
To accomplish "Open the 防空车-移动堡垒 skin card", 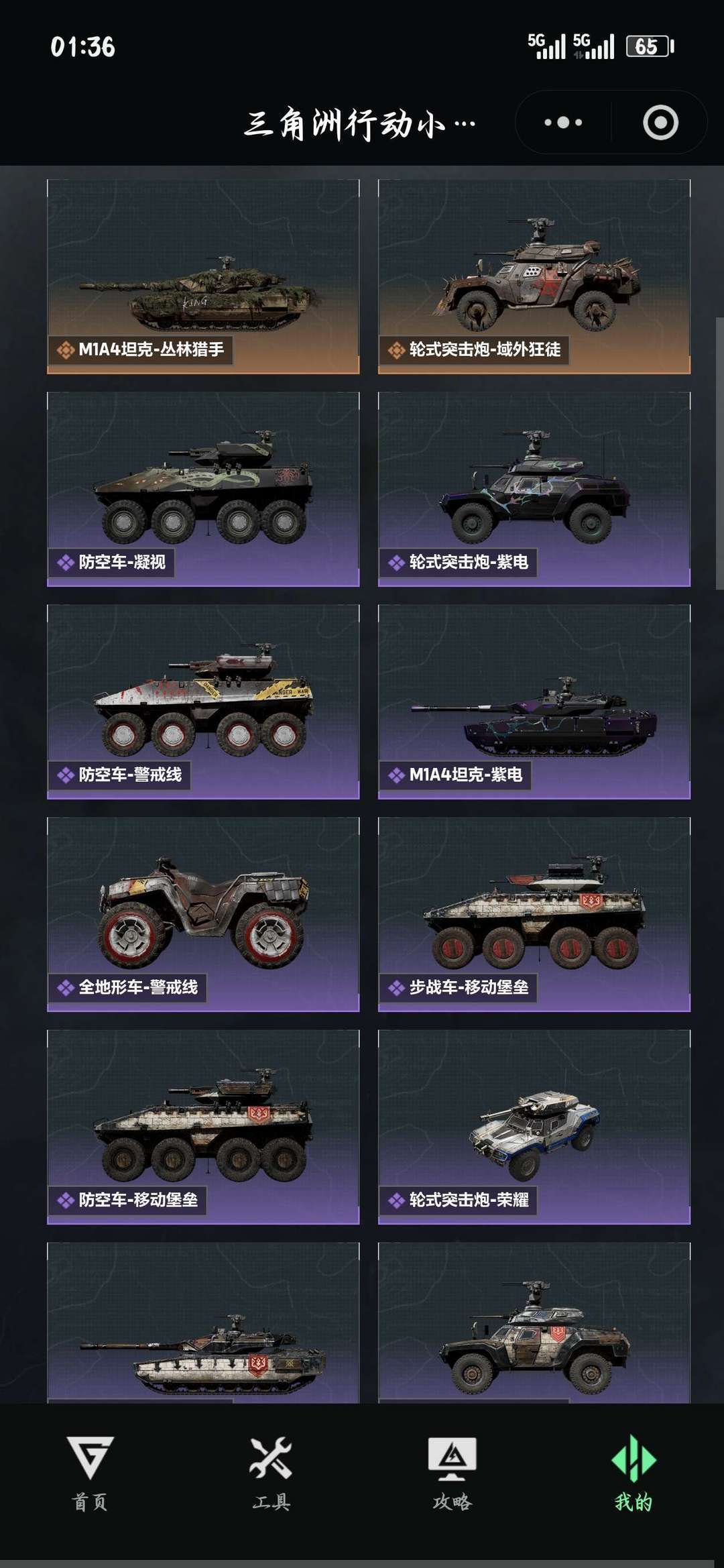I will click(203, 1127).
